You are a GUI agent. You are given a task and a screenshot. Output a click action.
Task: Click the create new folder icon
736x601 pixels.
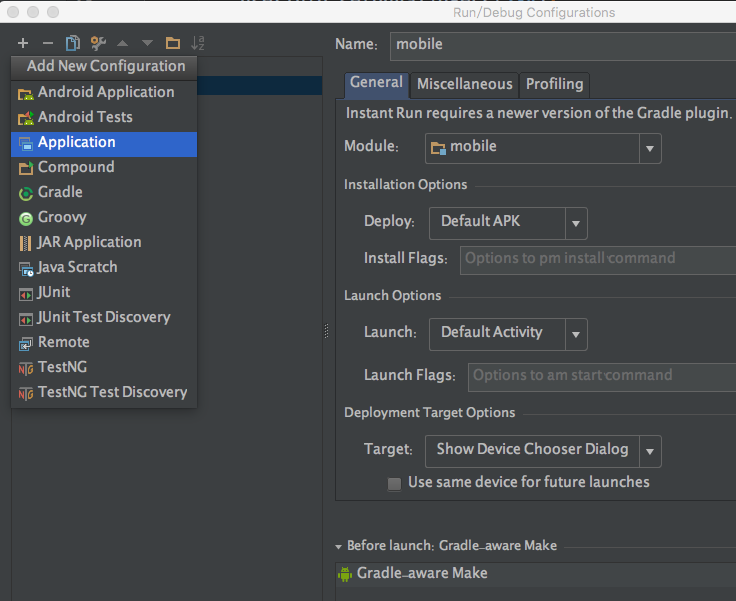pos(172,43)
